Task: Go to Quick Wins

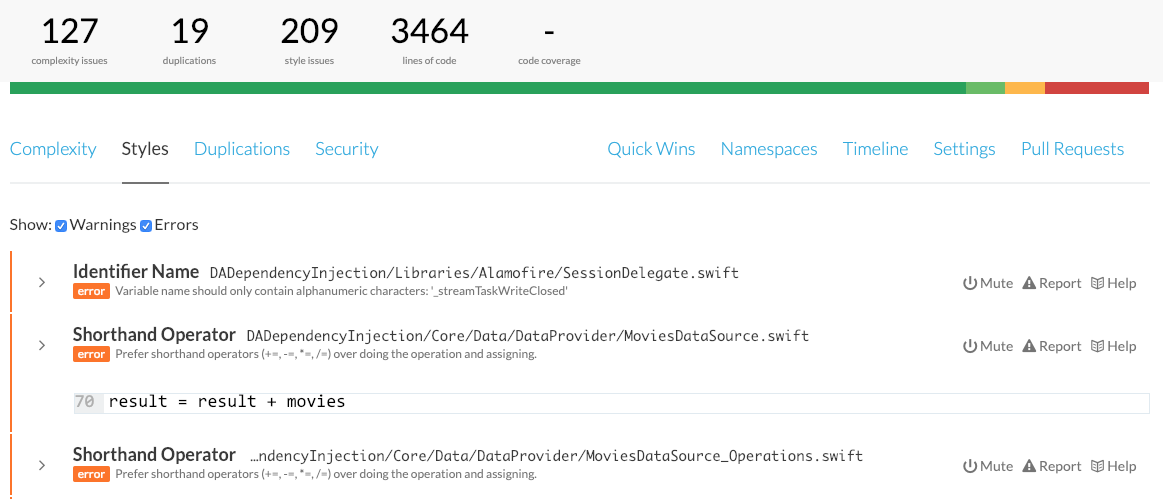Action: tap(651, 149)
